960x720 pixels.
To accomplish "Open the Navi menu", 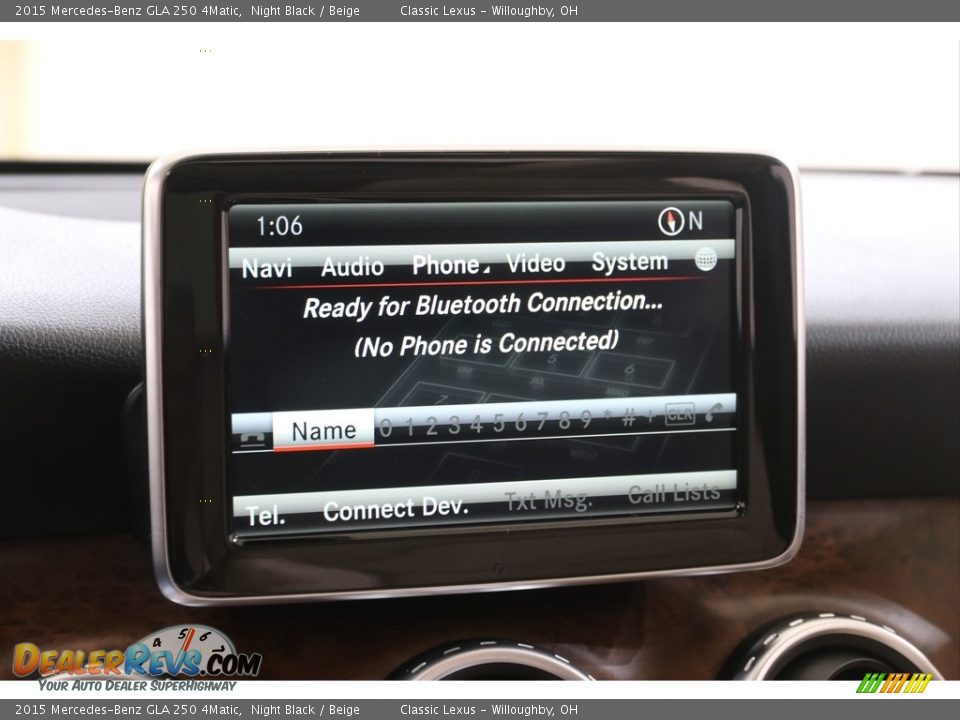I will [x=266, y=268].
